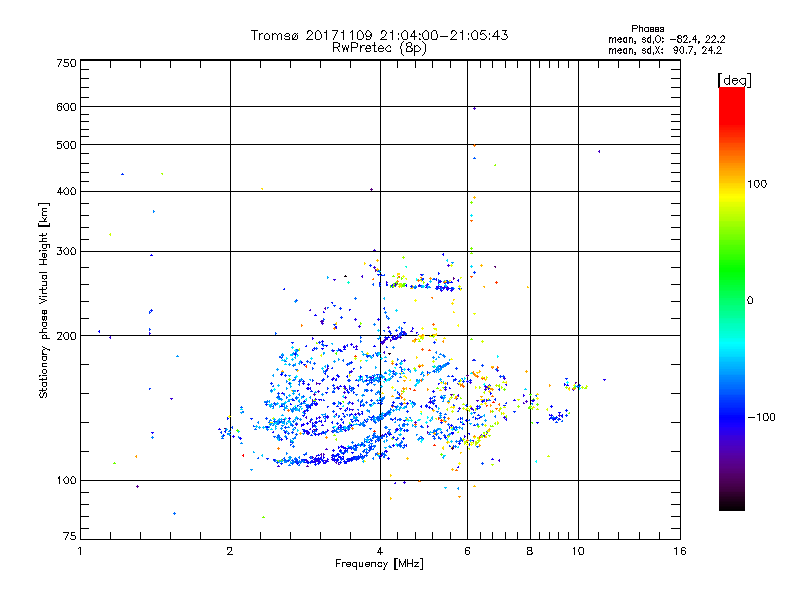The image size is (800, 600).
Task: Click the '[deg]' colorbar unit label
Action: [x=734, y=80]
